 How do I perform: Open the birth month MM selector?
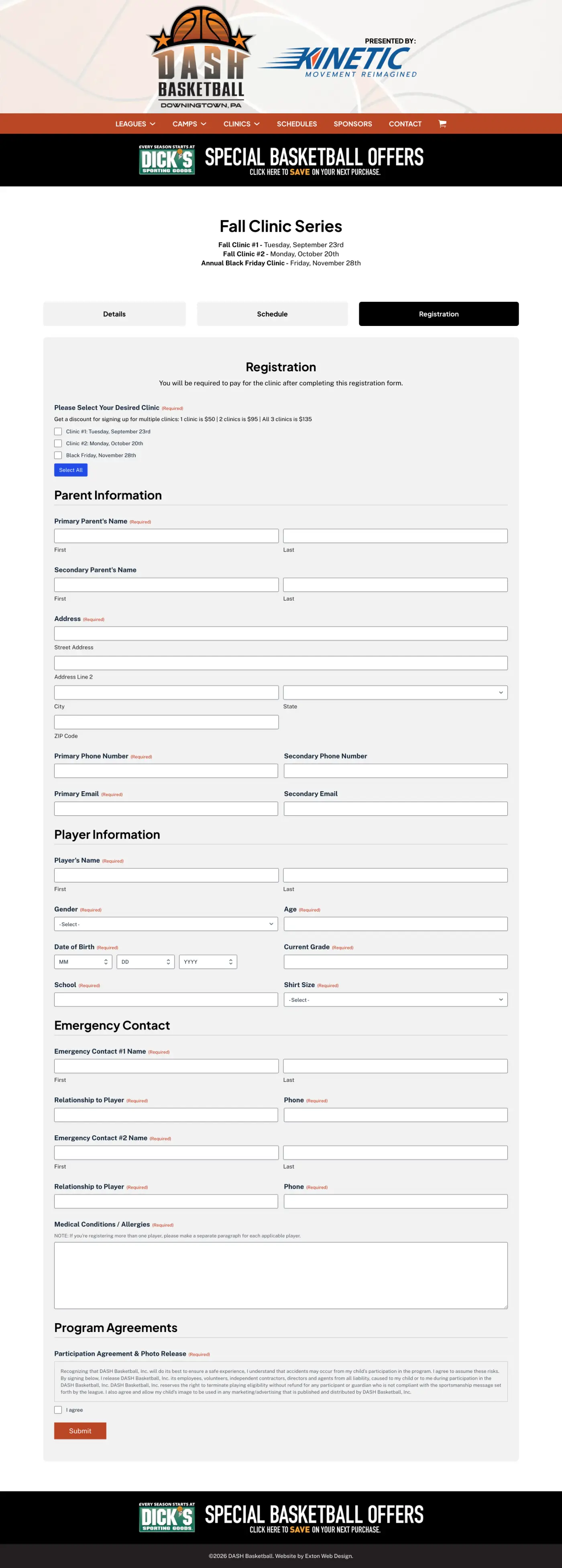(83, 962)
